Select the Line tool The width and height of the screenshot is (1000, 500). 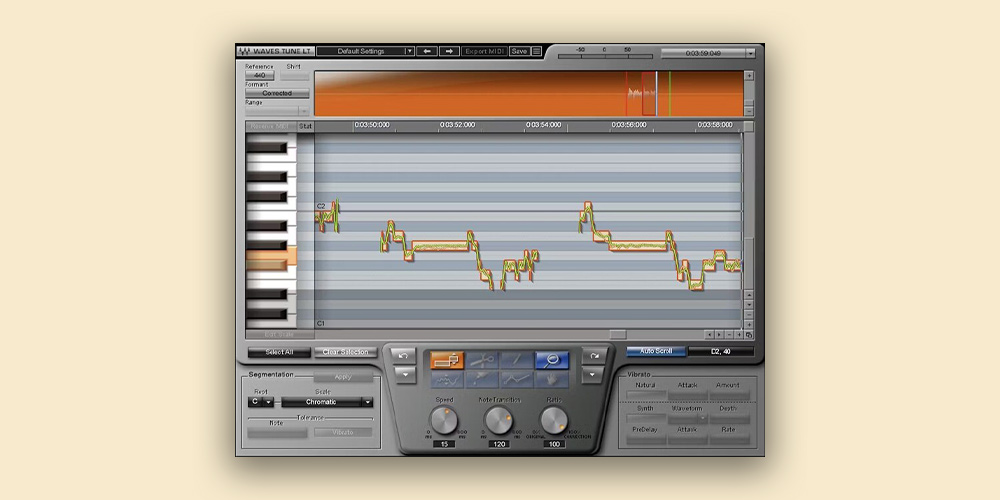(x=517, y=379)
